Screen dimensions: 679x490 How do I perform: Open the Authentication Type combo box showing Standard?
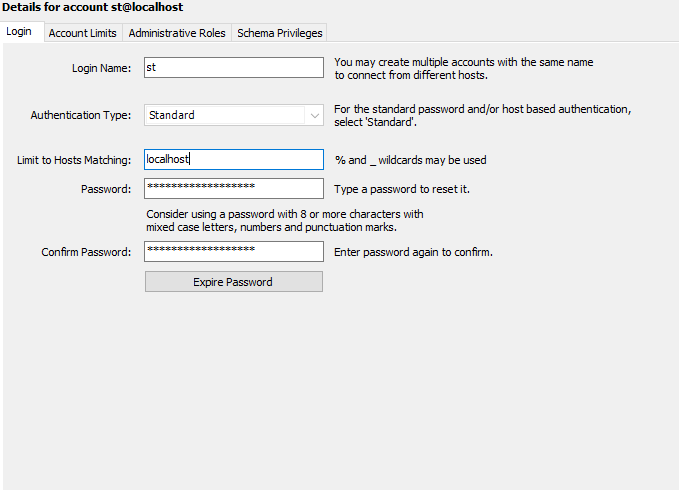coord(225,115)
